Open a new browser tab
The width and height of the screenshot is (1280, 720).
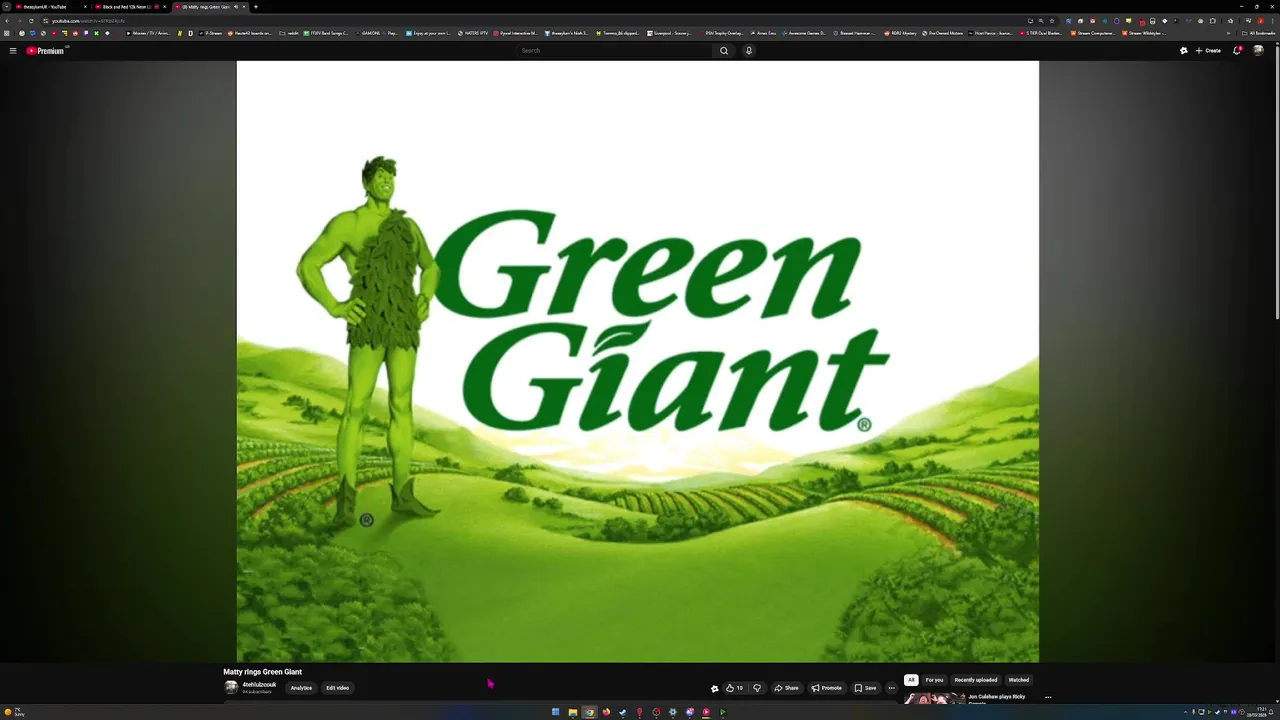(255, 7)
